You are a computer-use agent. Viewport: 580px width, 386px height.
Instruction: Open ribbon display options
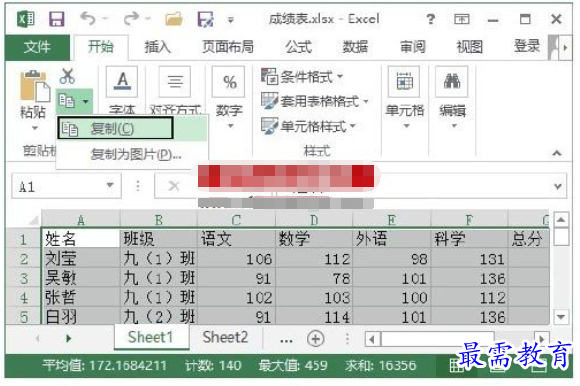(462, 19)
